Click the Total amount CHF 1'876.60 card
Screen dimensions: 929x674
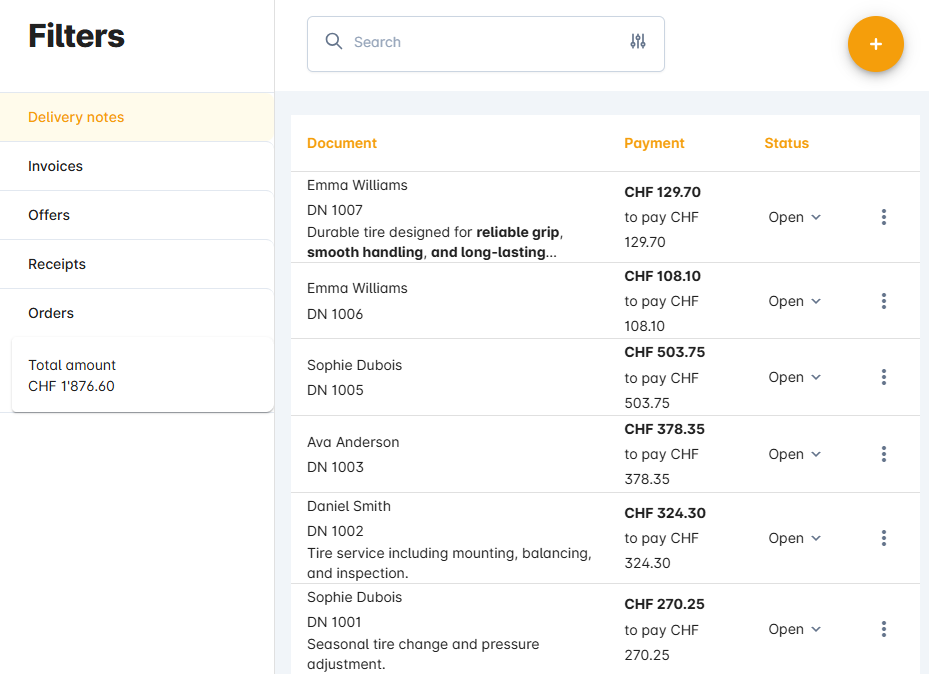(x=142, y=375)
